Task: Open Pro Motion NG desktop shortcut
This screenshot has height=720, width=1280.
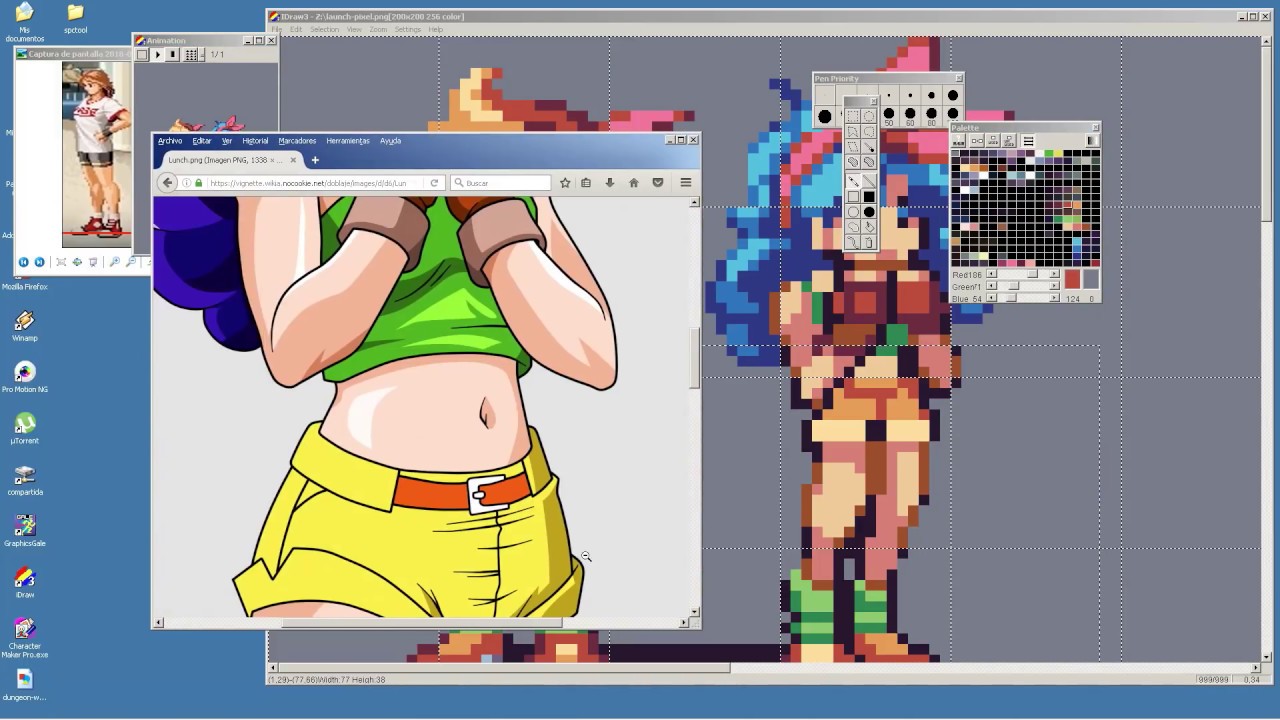Action: coord(24,377)
